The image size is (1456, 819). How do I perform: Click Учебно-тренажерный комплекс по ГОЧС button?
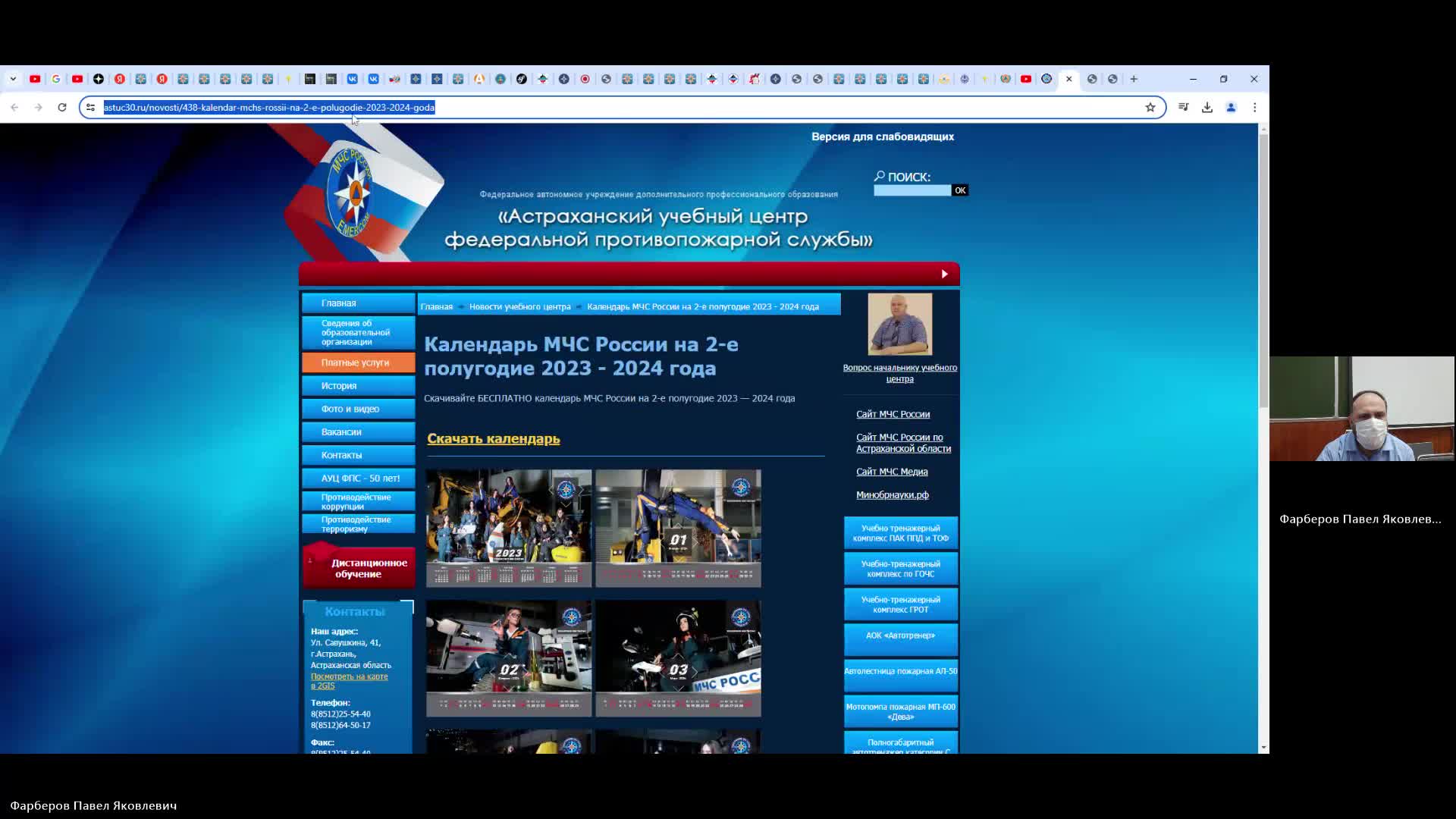(x=901, y=569)
